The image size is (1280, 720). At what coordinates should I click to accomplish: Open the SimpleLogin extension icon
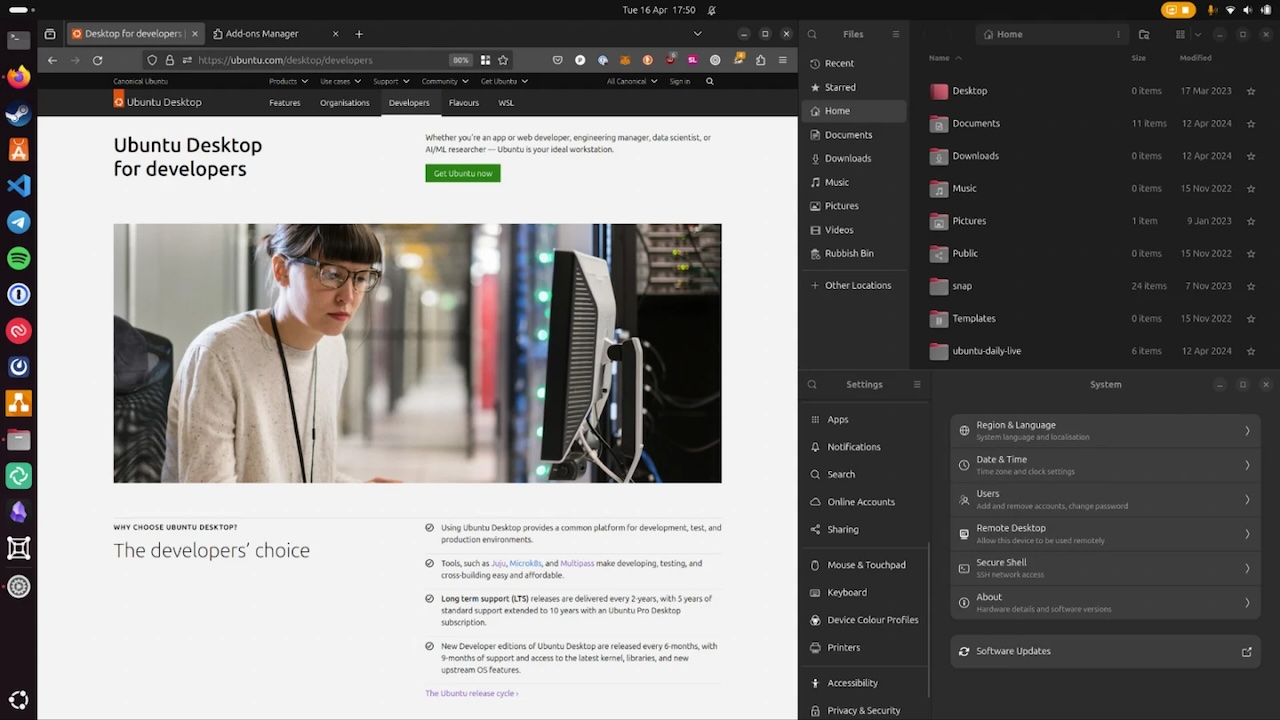pos(692,60)
